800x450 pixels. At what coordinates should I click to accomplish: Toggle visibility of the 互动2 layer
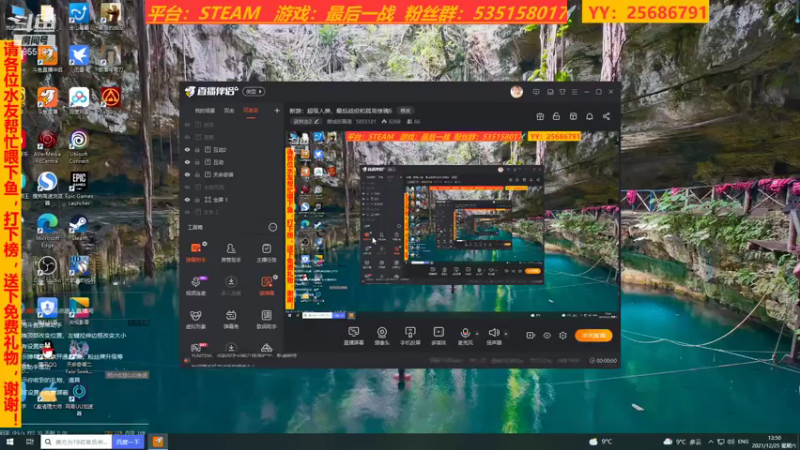pos(187,150)
